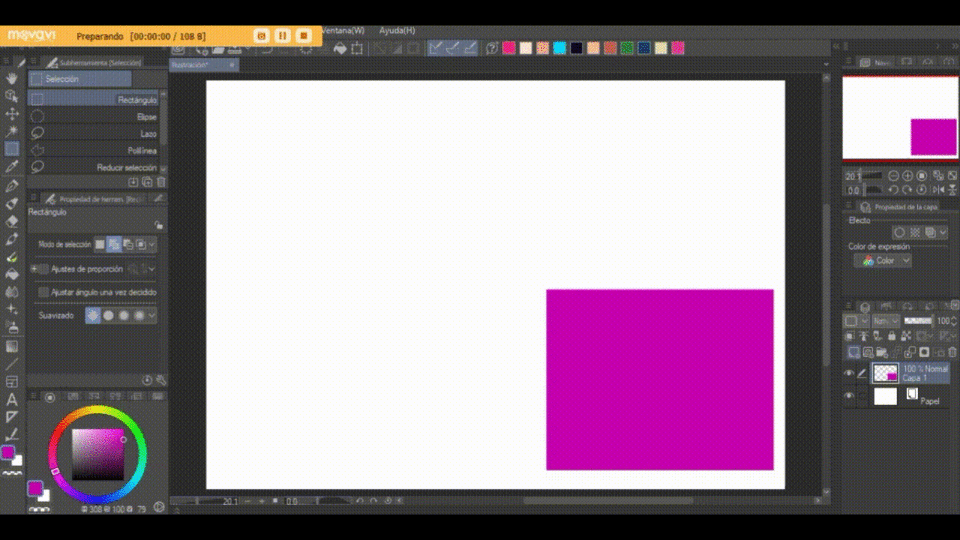Screen dimensions: 960x540
Task: Open Efecto options dropdown arrow
Action: tap(943, 233)
